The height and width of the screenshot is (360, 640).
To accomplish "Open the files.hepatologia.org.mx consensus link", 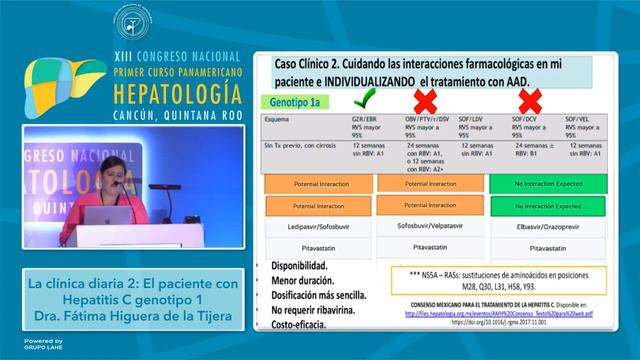I will (498, 314).
